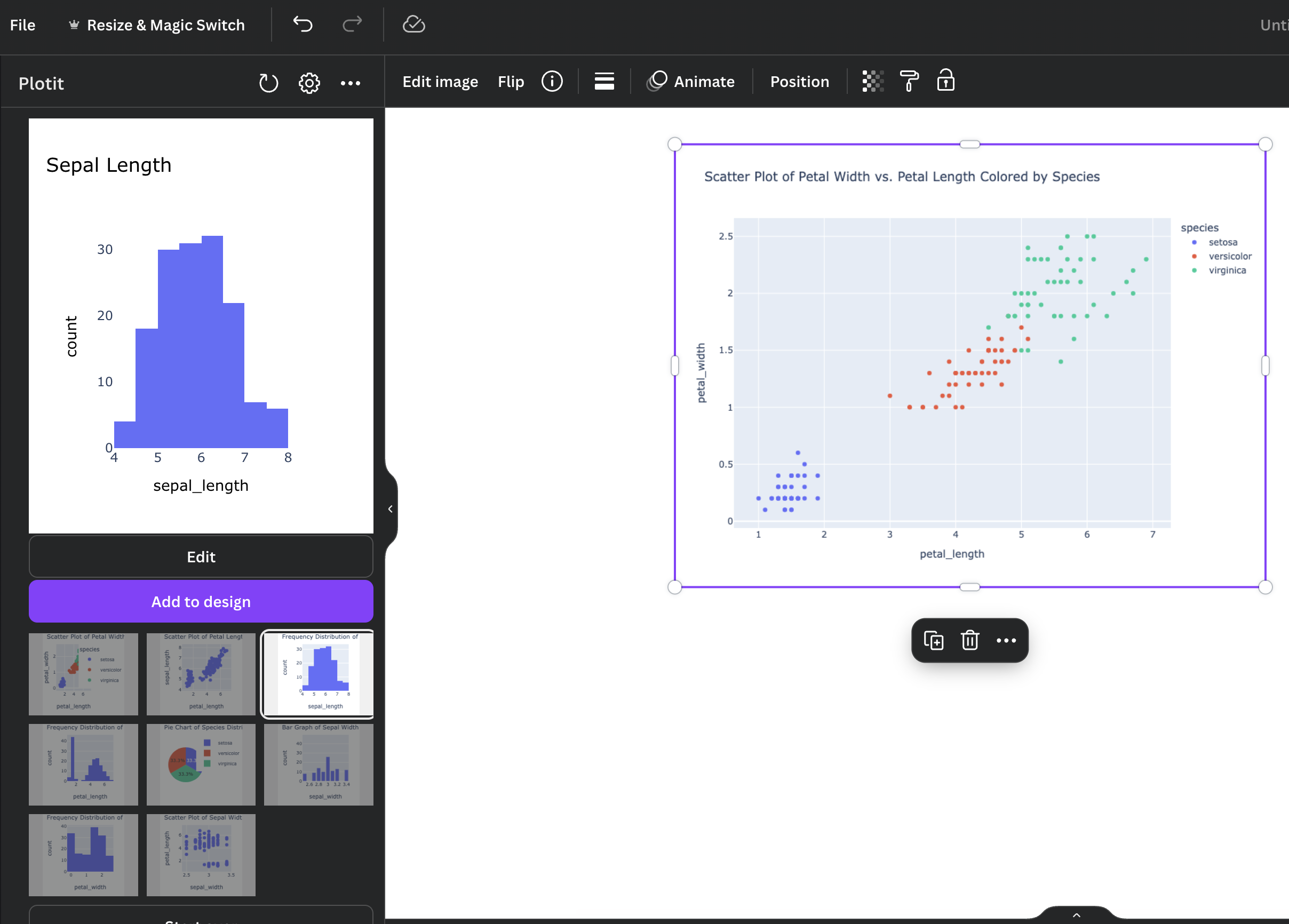Click the copy style paint roller

pyautogui.click(x=909, y=81)
